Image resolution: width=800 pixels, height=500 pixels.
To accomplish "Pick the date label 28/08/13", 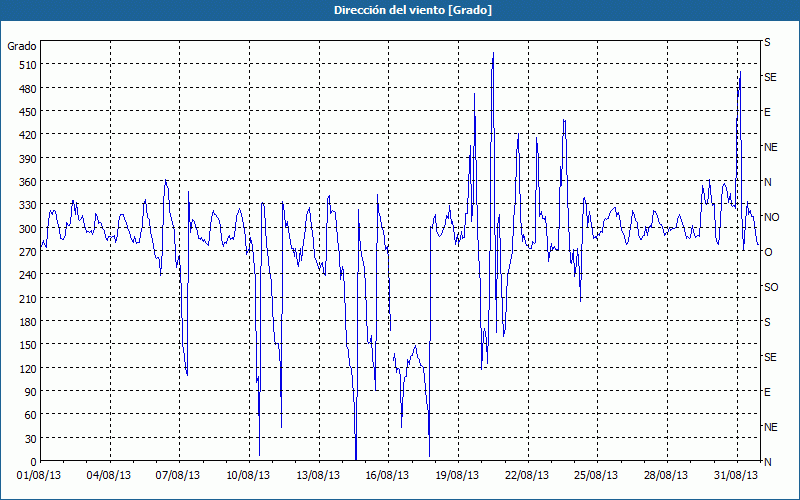I will pyautogui.click(x=666, y=476).
